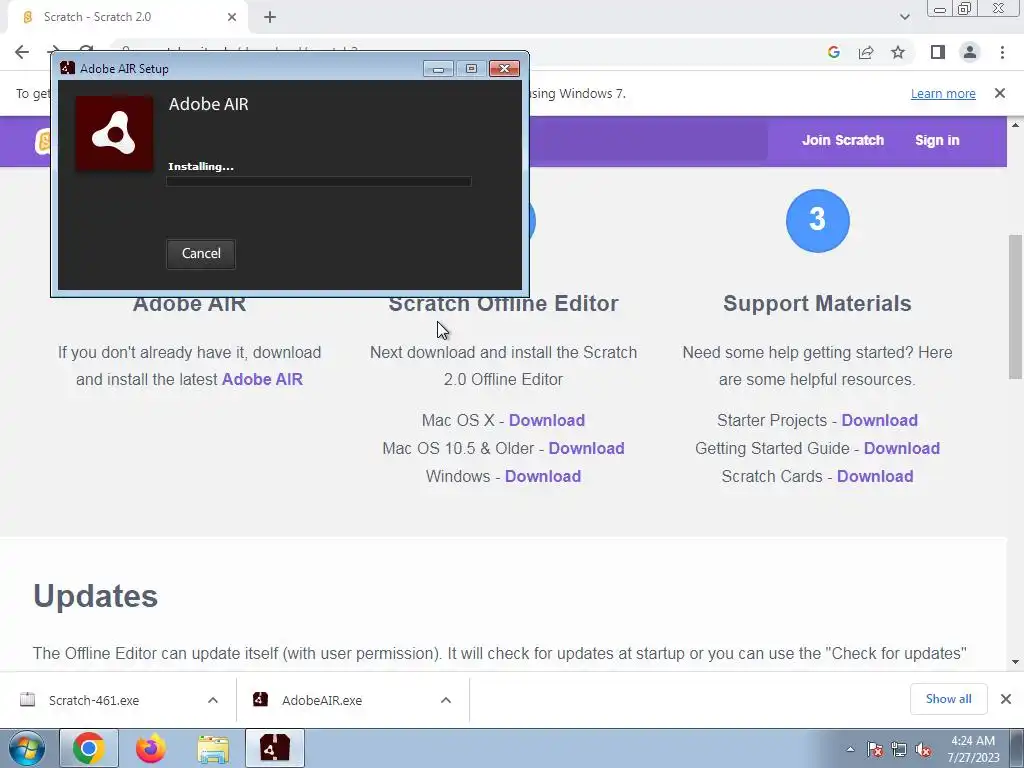This screenshot has height=768, width=1024.
Task: Open the downloaded AdobeAIR.exe file
Action: (x=321, y=700)
